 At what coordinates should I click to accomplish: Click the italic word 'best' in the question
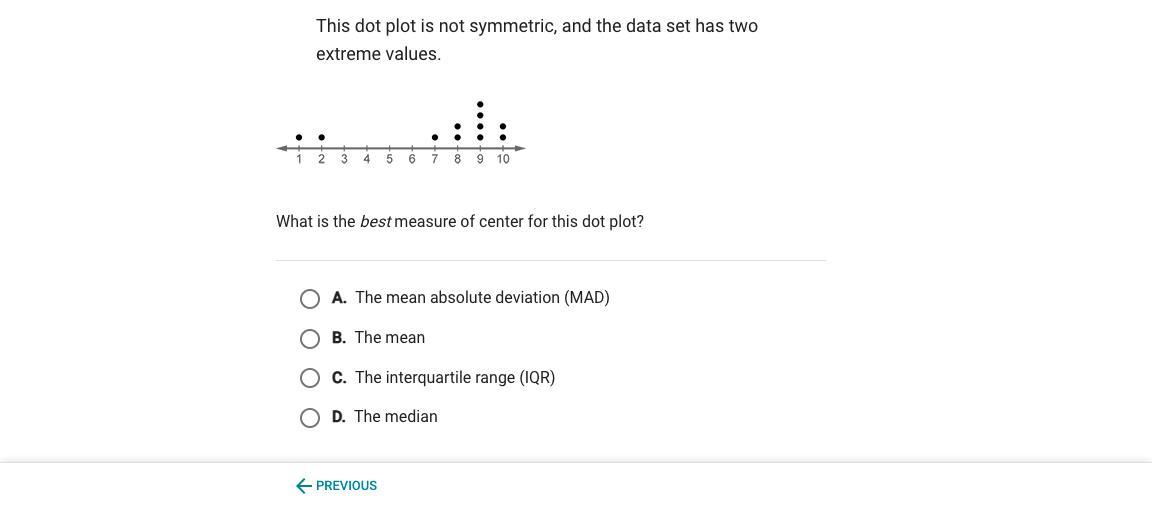pos(375,222)
